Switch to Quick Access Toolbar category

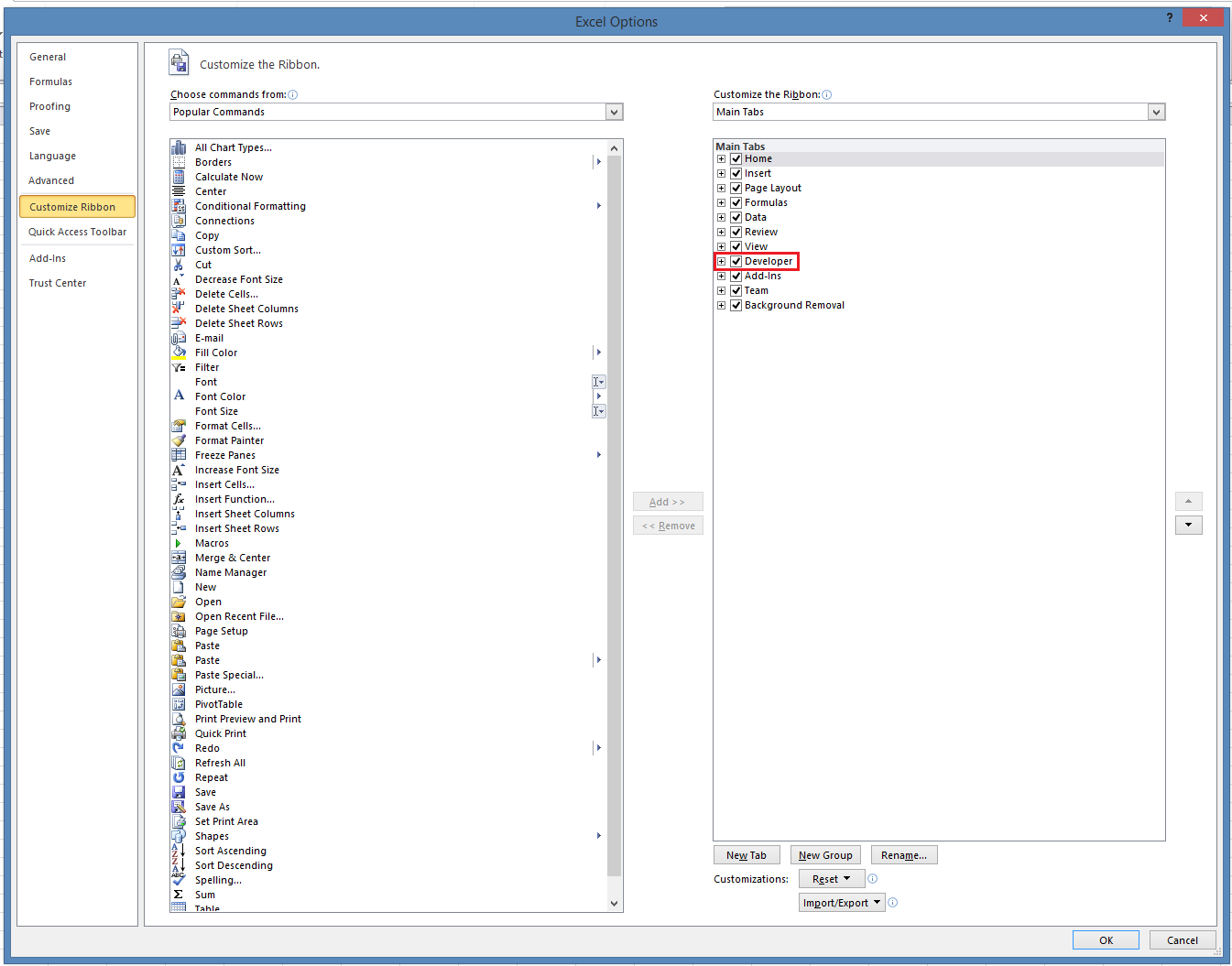click(x=77, y=232)
